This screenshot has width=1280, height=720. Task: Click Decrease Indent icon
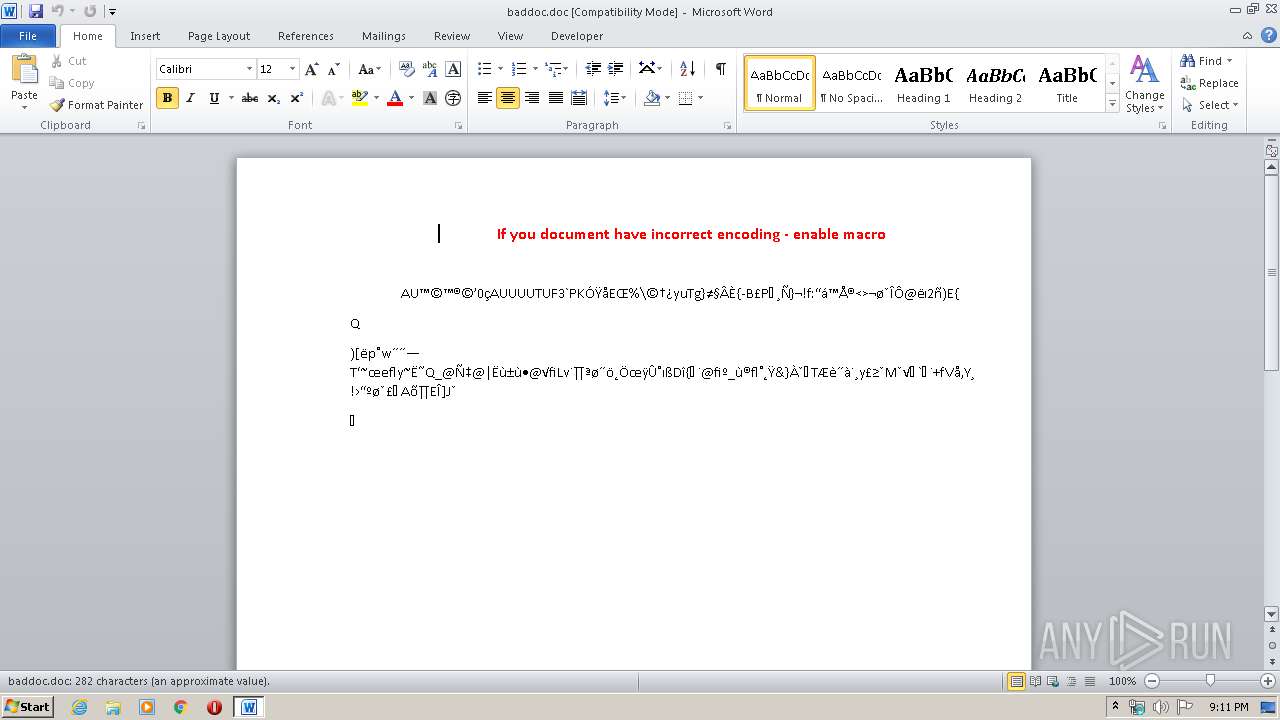point(593,69)
